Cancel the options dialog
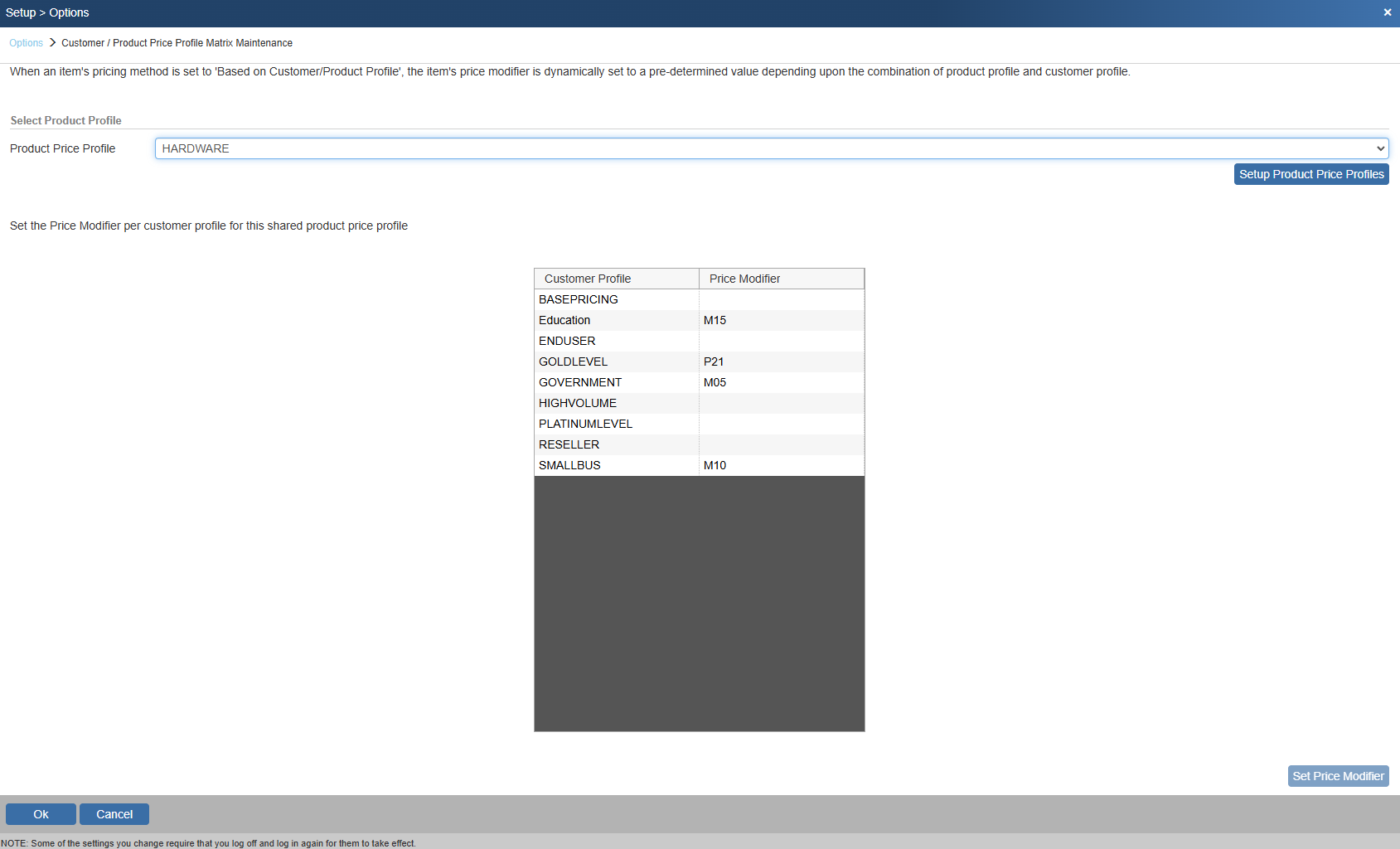This screenshot has height=849, width=1400. point(114,814)
